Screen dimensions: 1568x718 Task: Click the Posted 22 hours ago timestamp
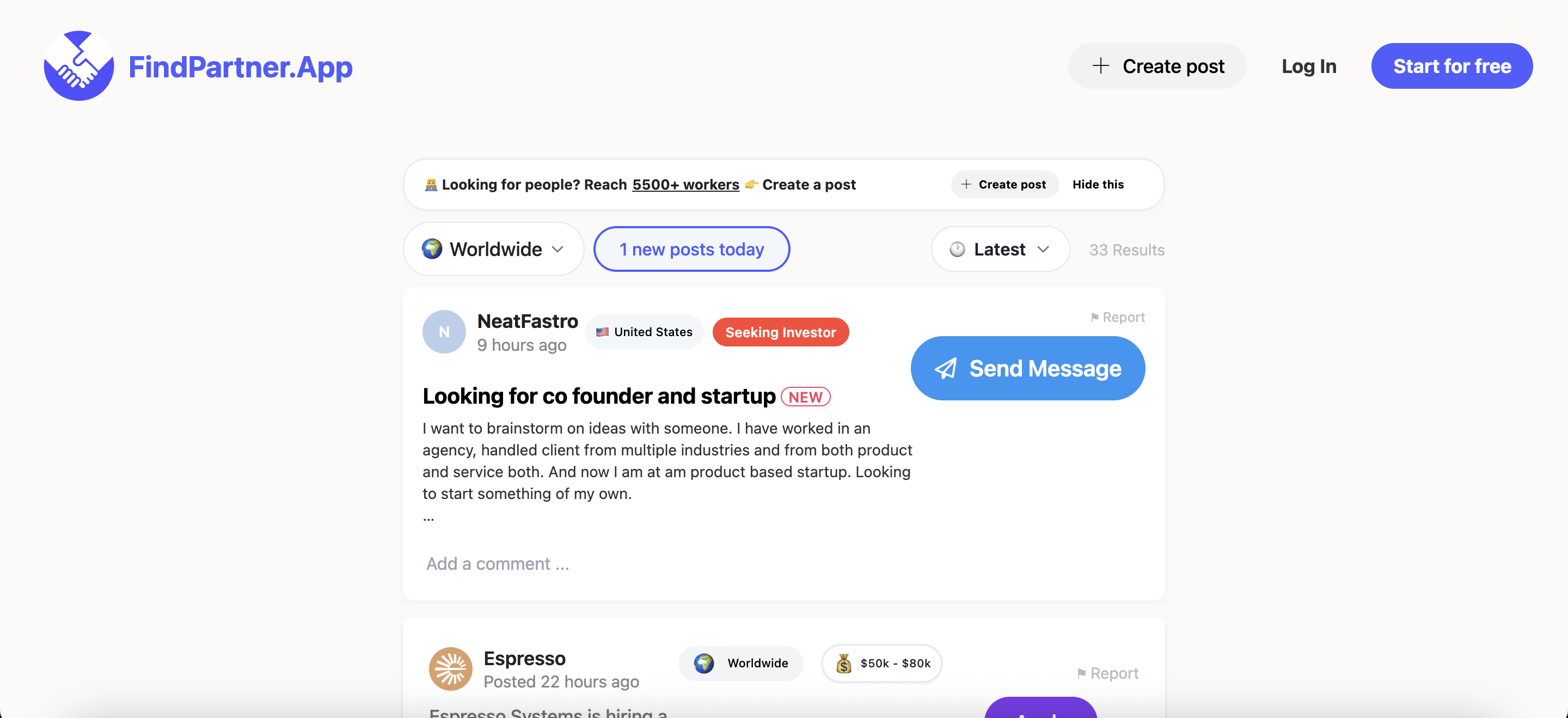pyautogui.click(x=561, y=682)
